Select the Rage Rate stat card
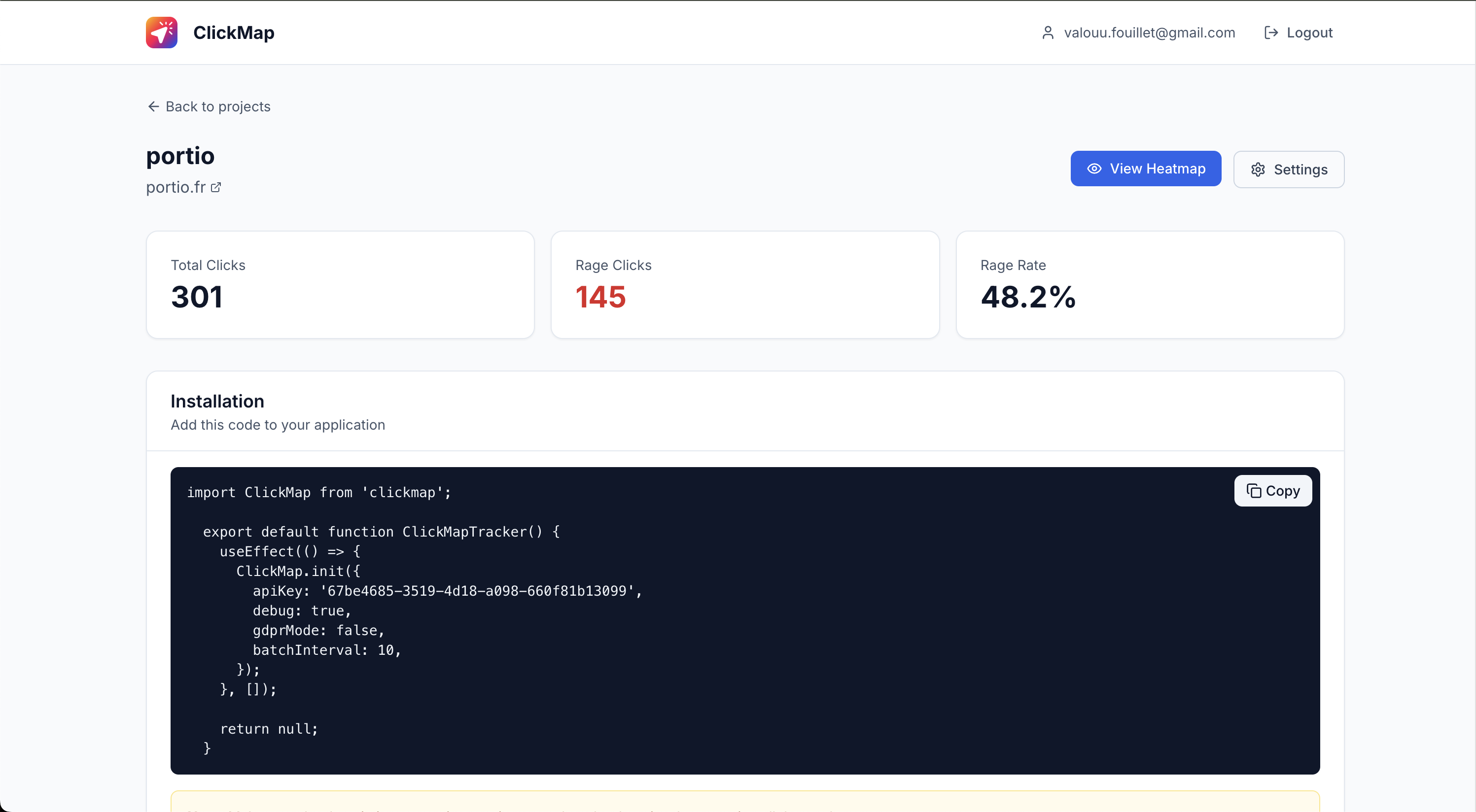Viewport: 1476px width, 812px height. [1150, 284]
